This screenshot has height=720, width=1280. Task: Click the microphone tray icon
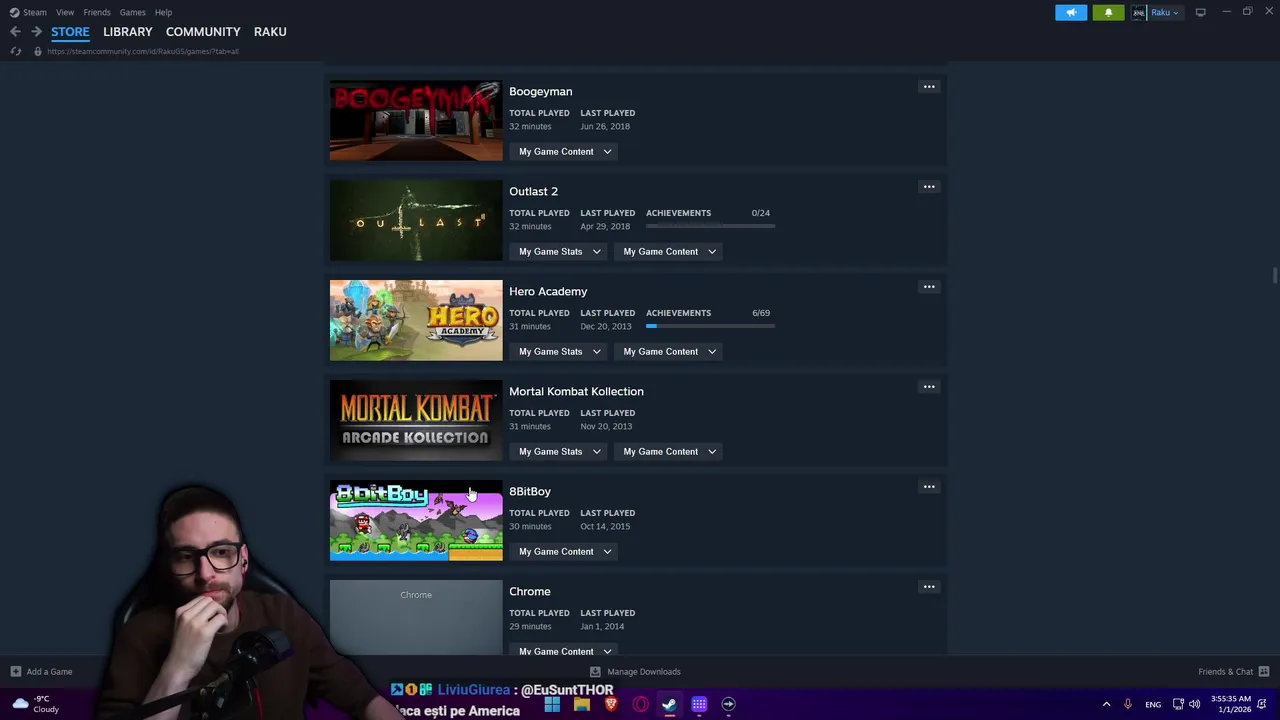point(1128,704)
